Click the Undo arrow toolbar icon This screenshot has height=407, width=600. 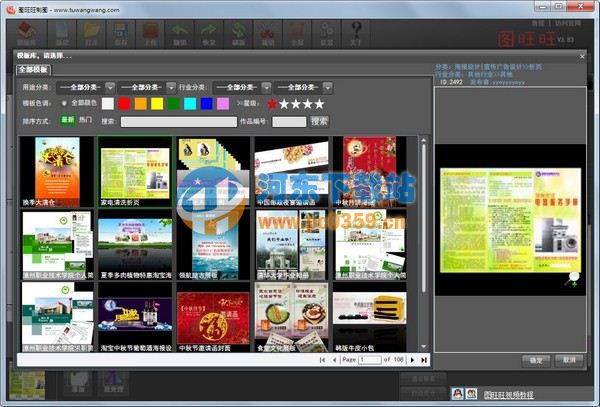[180, 34]
